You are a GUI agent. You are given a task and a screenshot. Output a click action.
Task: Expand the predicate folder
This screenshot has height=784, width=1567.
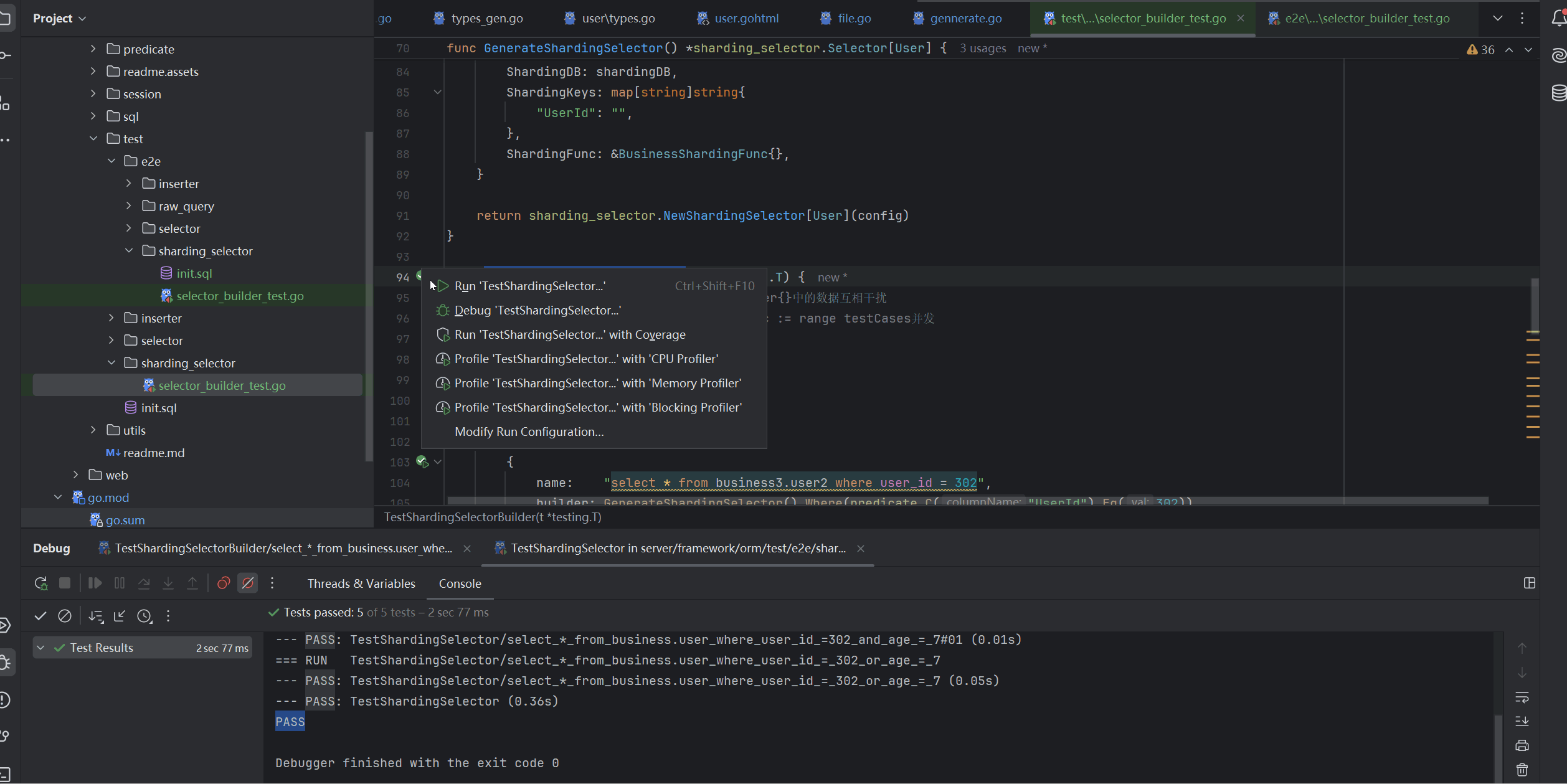93,49
